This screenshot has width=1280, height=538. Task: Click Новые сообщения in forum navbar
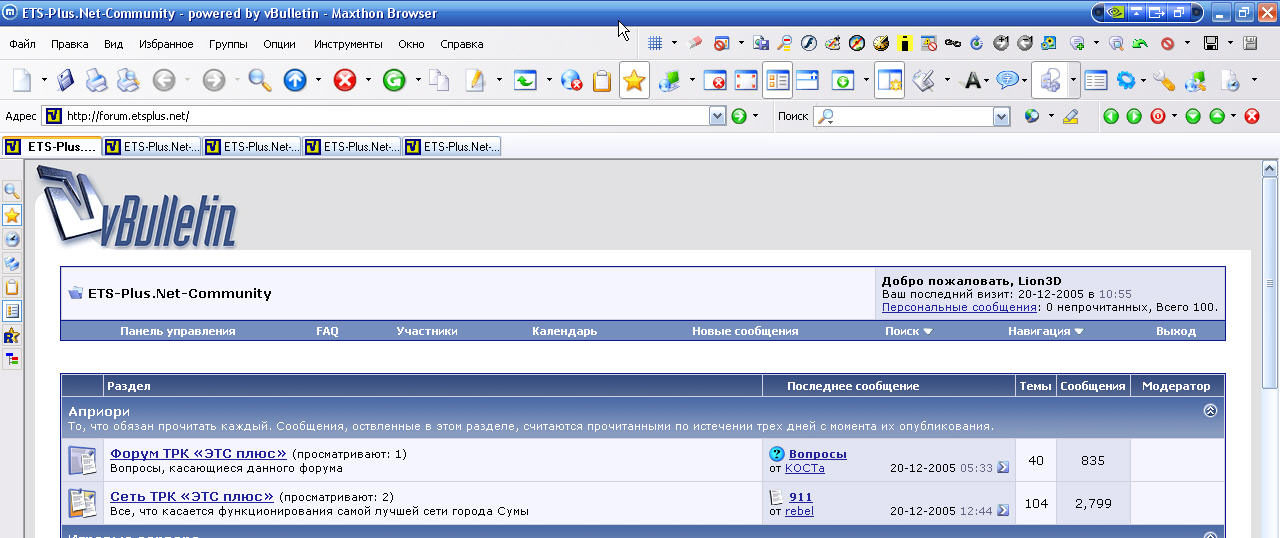pos(745,331)
